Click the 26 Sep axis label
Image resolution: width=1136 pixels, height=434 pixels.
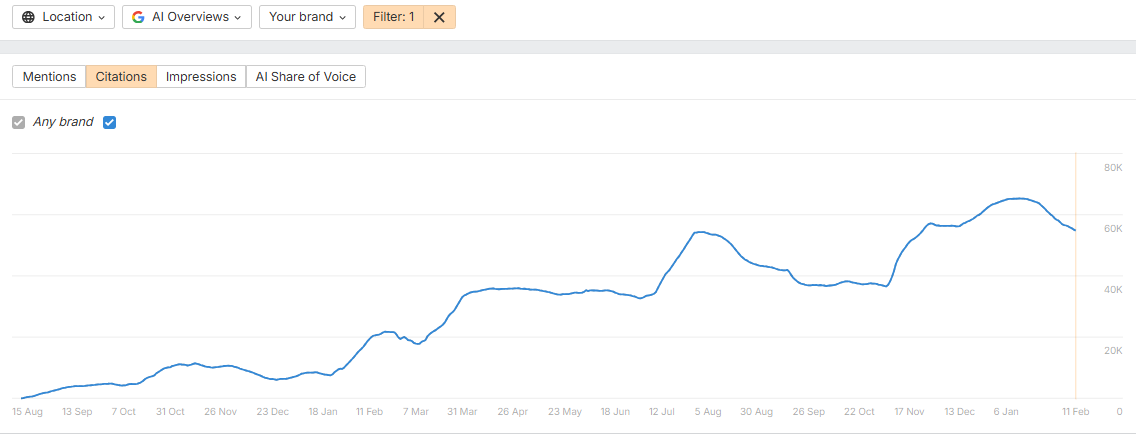(x=809, y=412)
